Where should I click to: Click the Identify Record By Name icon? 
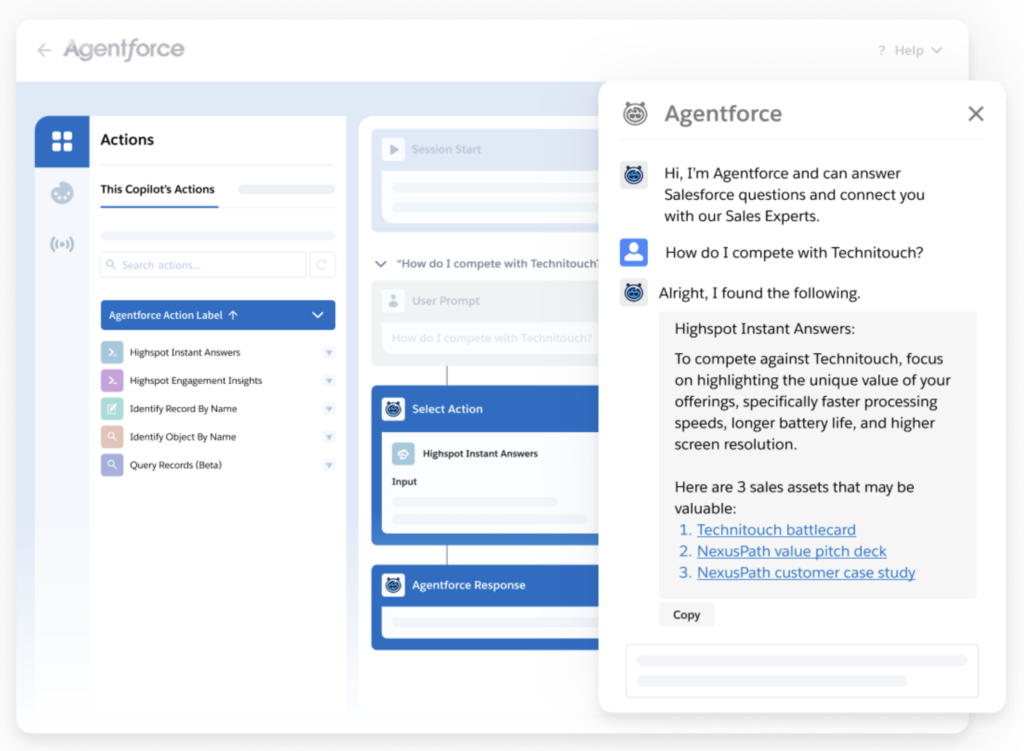(112, 409)
